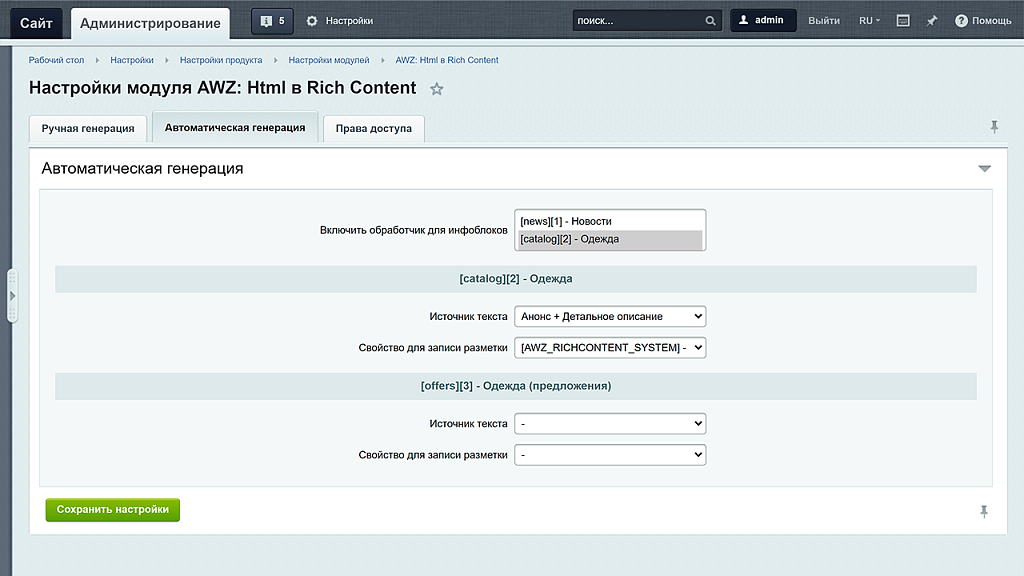Open the notifications counter icon
Viewport: 1024px width, 576px height.
[271, 20]
